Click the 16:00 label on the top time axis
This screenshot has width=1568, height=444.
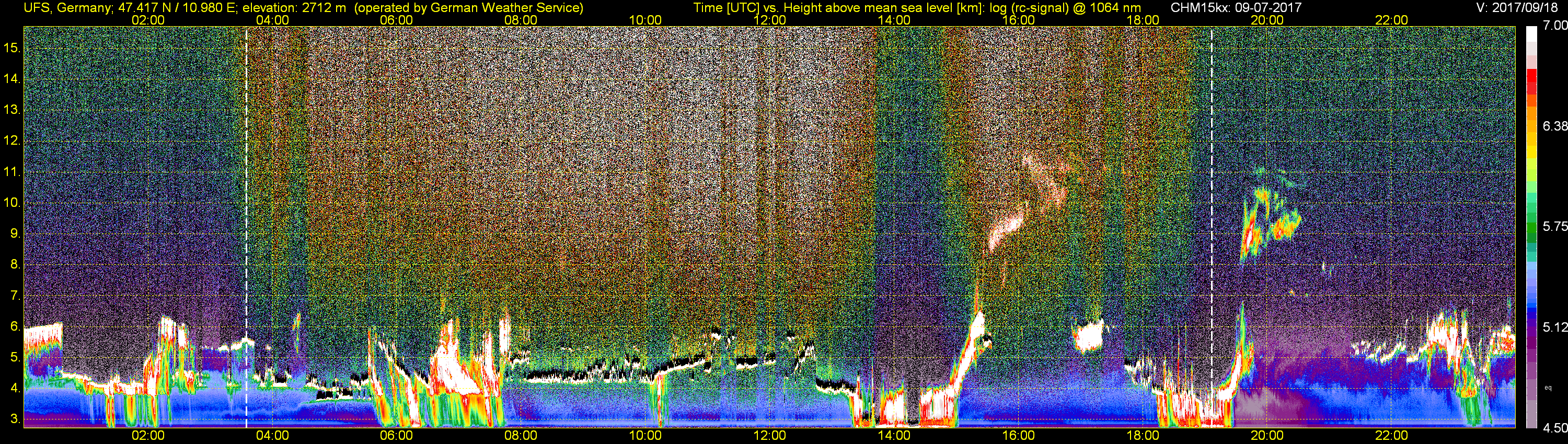pos(1018,20)
